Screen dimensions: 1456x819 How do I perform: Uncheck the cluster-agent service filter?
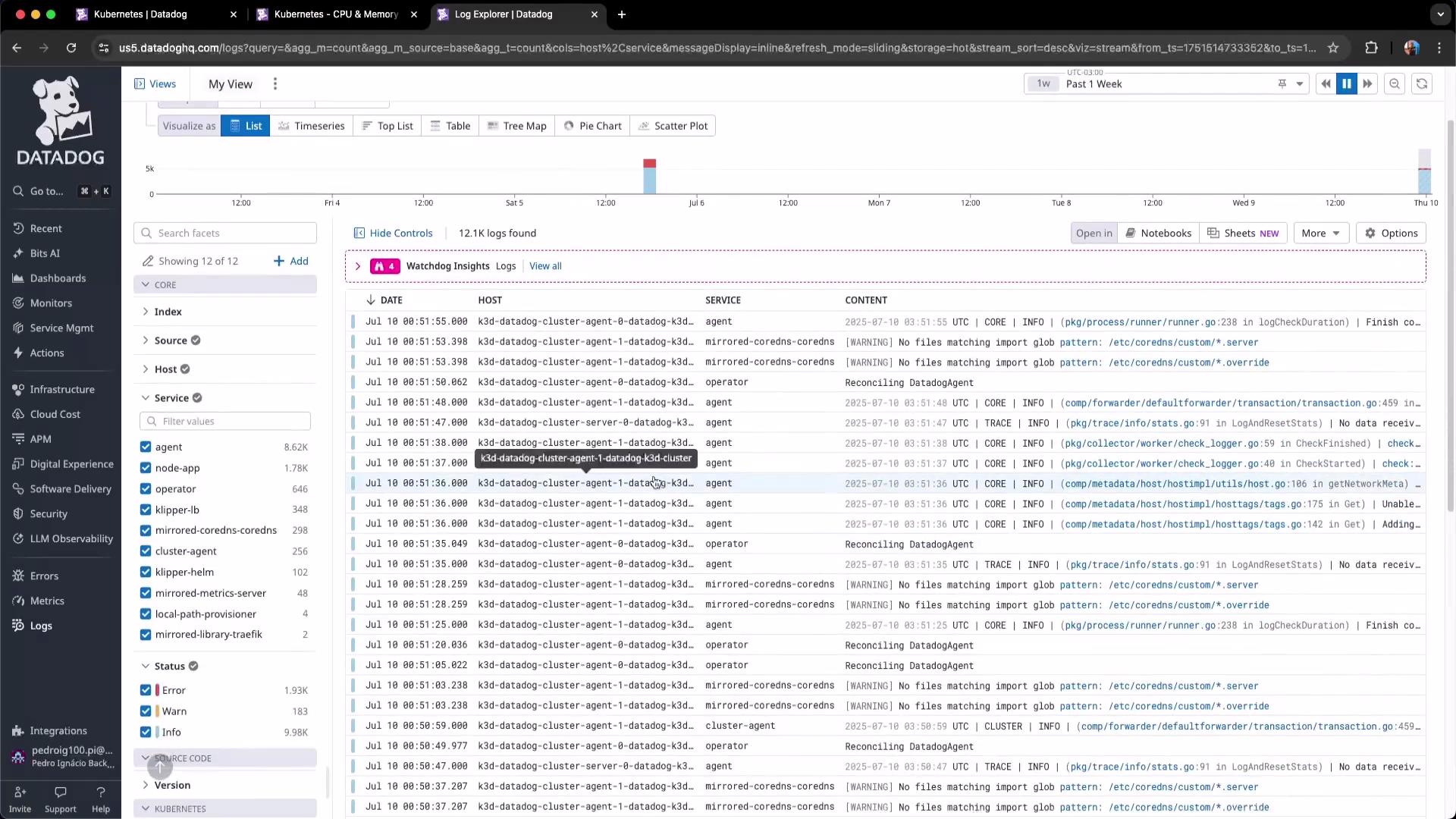pos(146,551)
